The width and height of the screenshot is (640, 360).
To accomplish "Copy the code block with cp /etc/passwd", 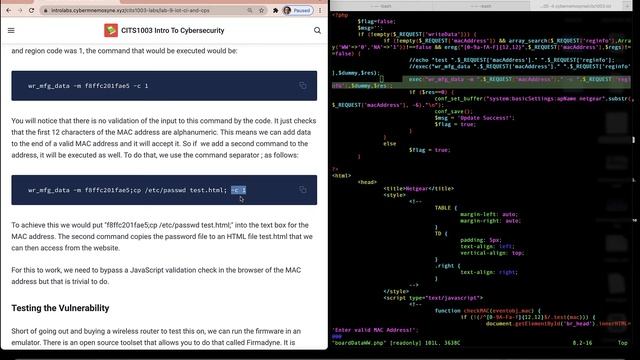I will tap(302, 190).
